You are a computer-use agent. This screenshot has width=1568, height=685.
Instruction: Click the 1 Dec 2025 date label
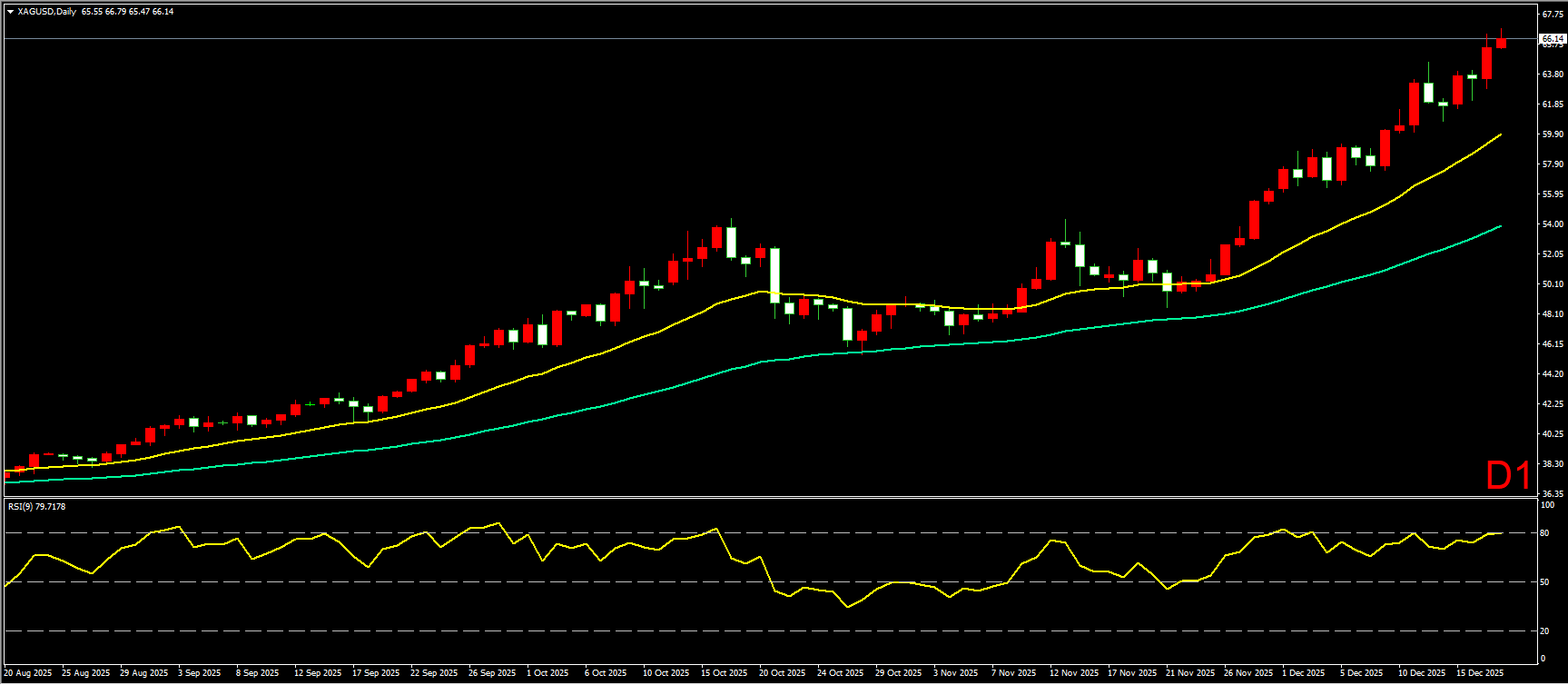1303,673
